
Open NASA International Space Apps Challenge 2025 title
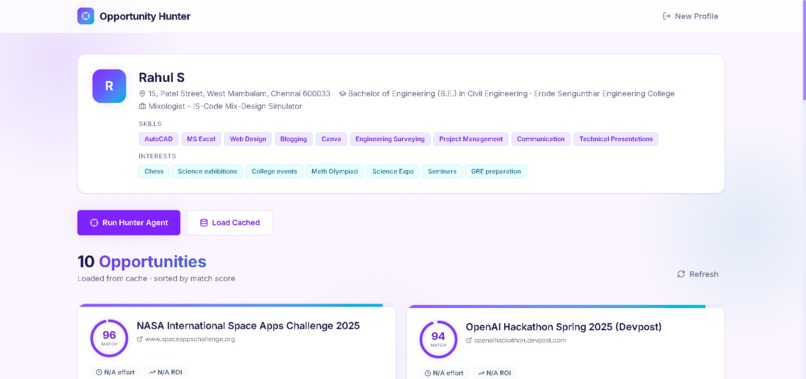[248, 326]
